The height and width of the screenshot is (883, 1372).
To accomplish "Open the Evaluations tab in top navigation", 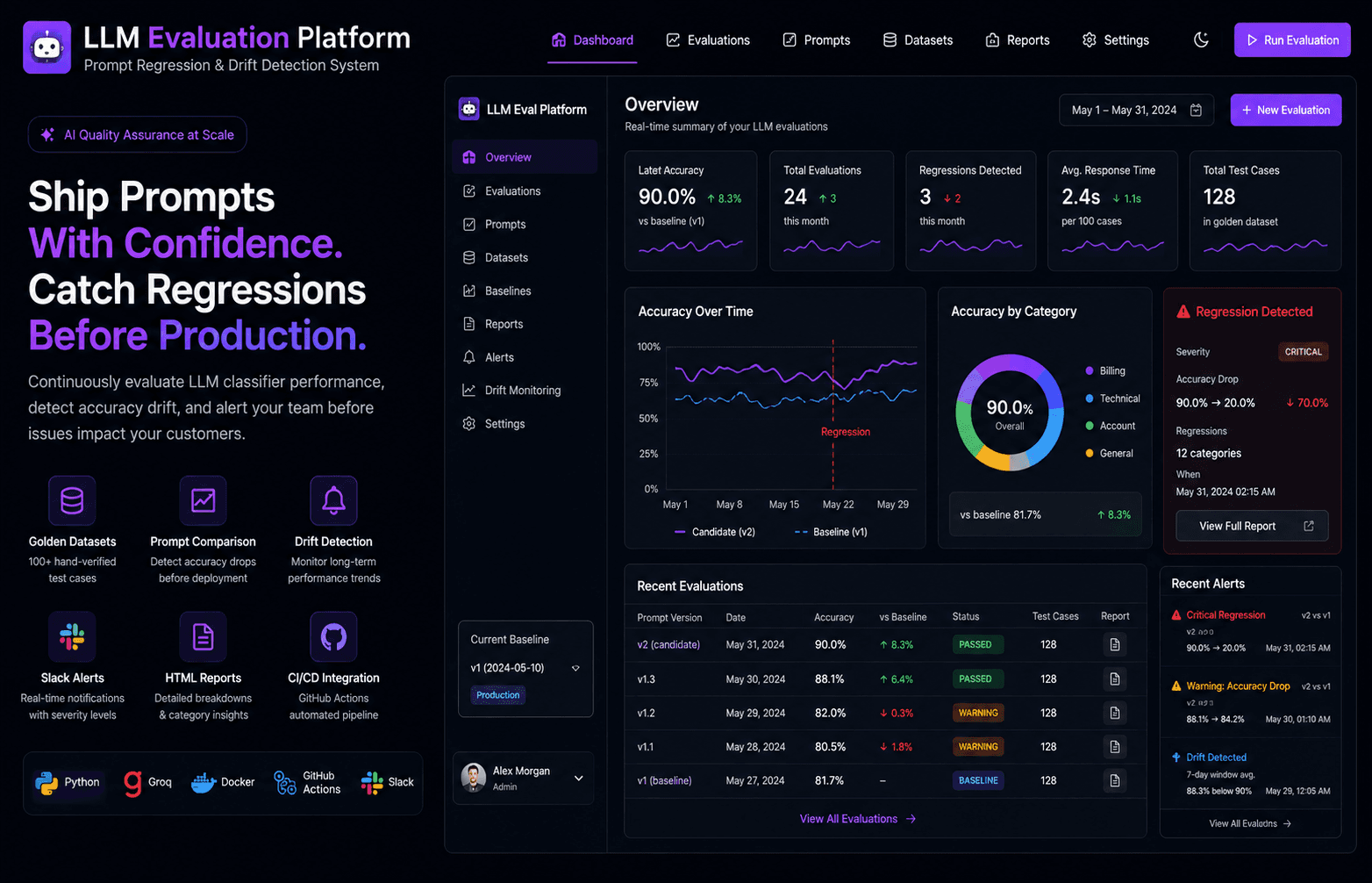I will tap(708, 40).
